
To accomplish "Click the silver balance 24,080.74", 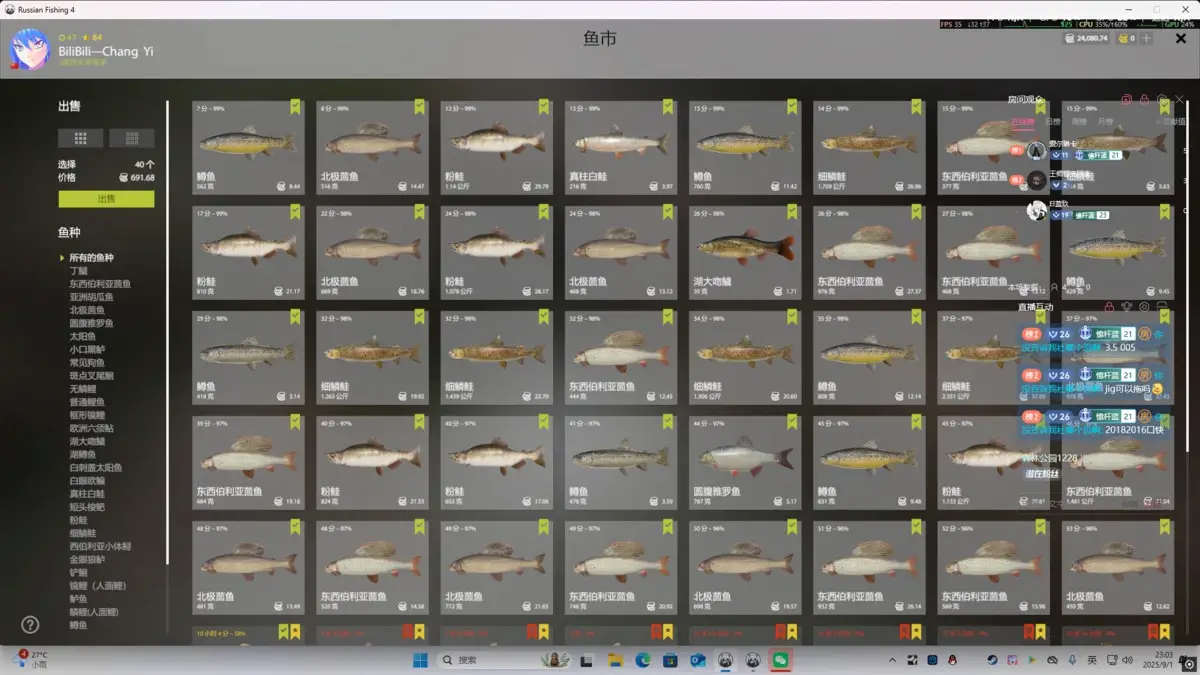I will pyautogui.click(x=1085, y=39).
